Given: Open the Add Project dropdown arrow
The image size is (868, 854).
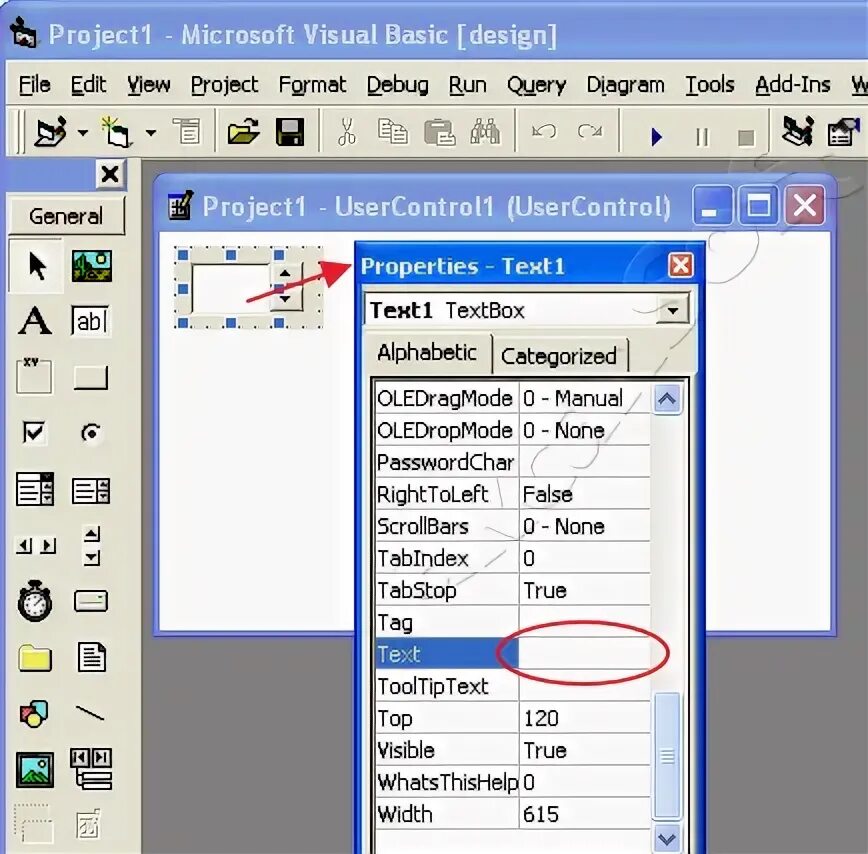Looking at the screenshot, I should (x=82, y=133).
